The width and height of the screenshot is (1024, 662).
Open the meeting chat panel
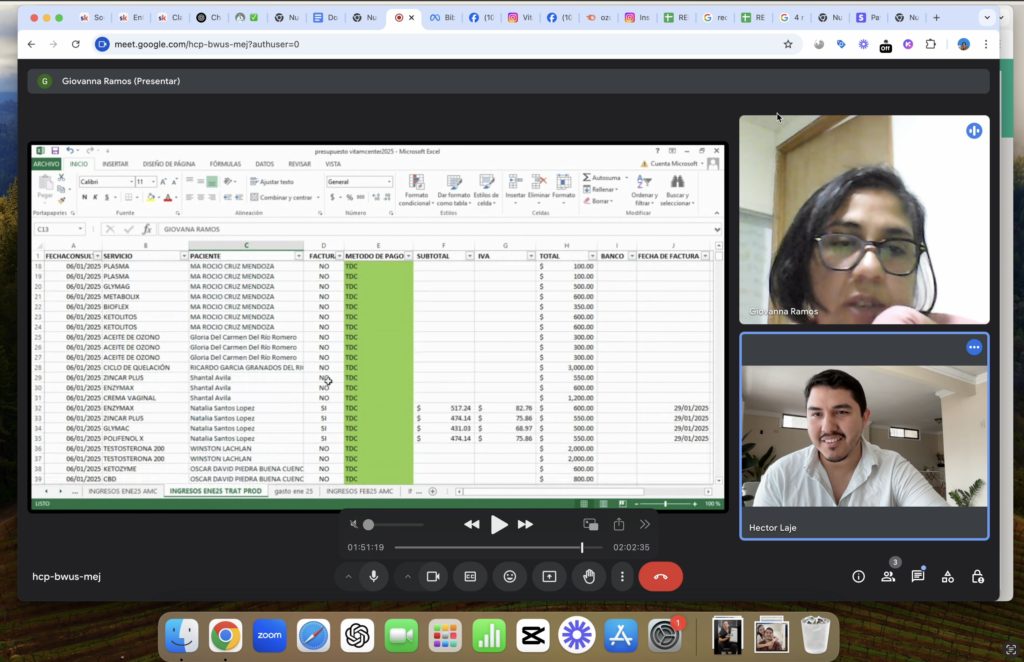click(x=917, y=576)
